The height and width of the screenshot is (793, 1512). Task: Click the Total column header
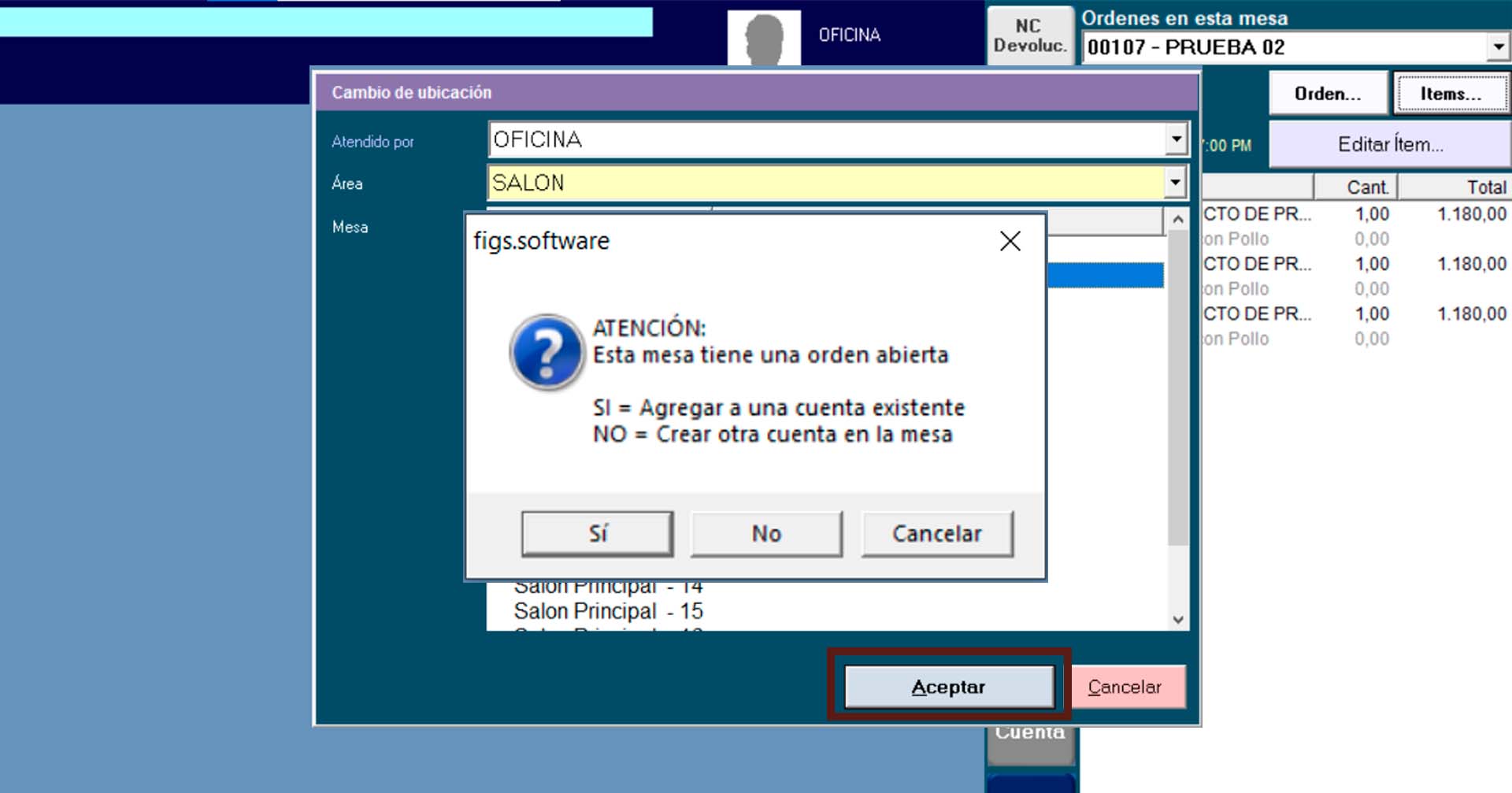[1485, 187]
